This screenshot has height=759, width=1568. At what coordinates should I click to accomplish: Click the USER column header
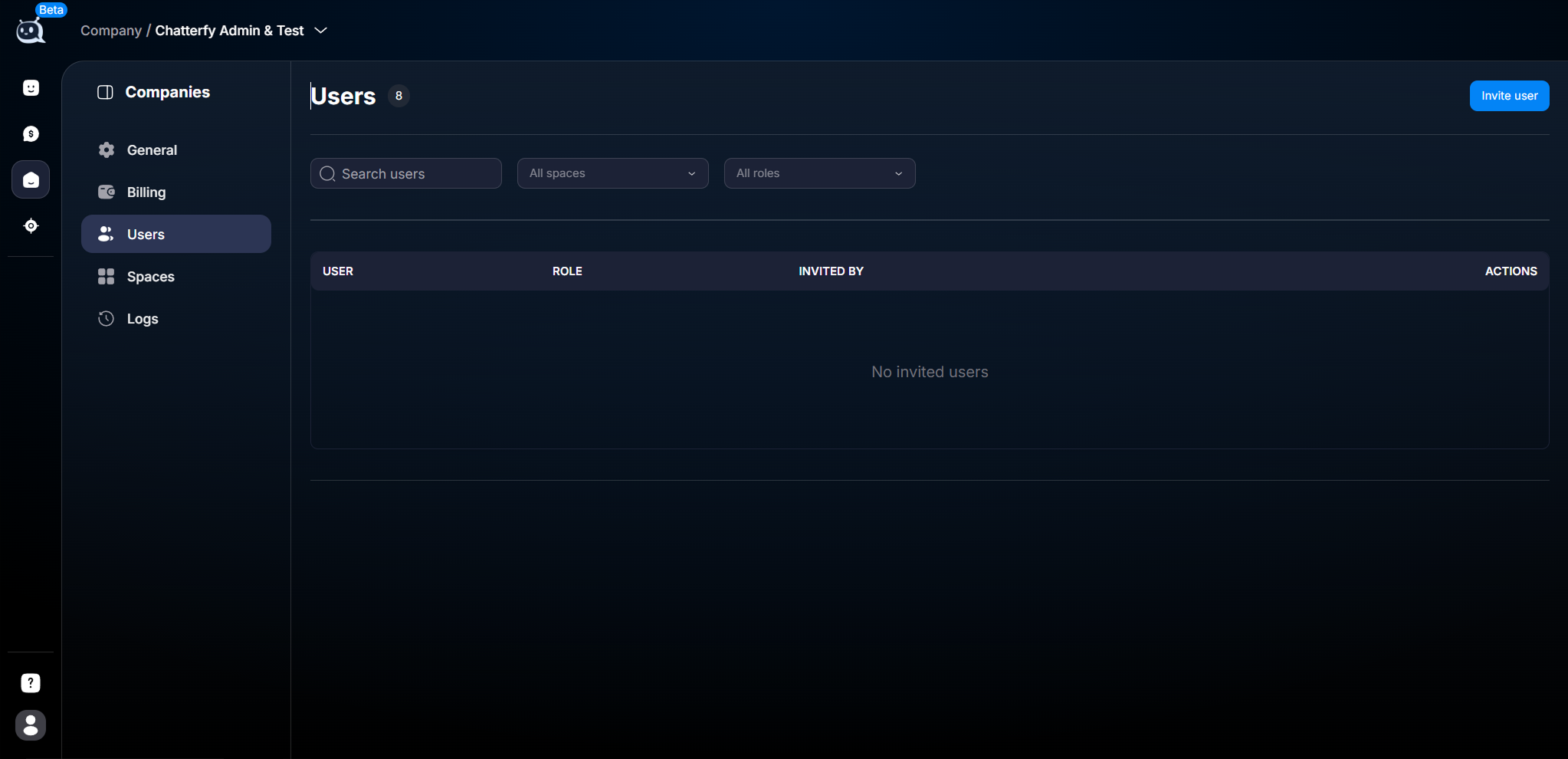tap(338, 271)
